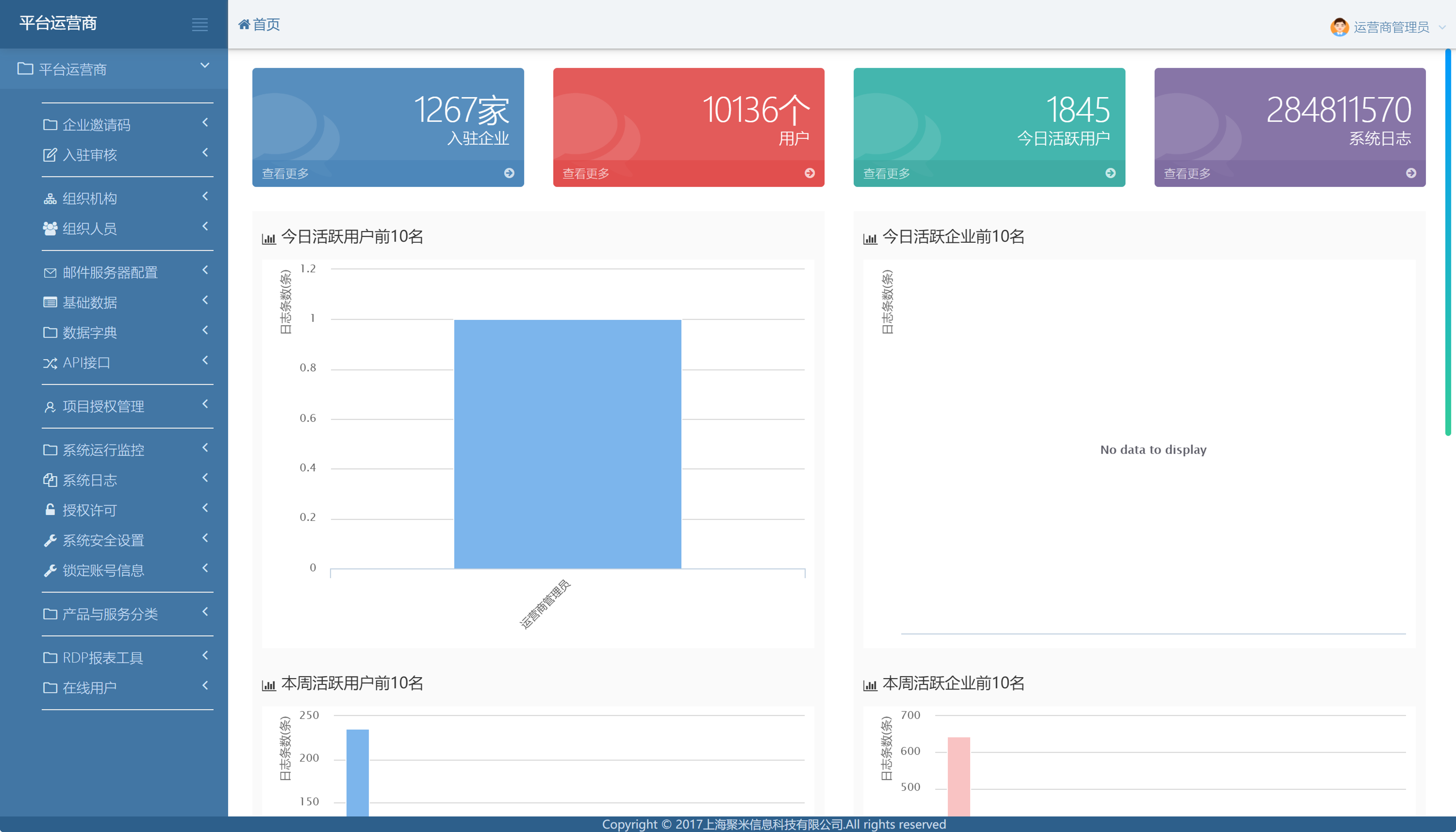This screenshot has height=832, width=1456.
Task: Click arrow icon on 系统日志 card
Action: coord(1410,173)
